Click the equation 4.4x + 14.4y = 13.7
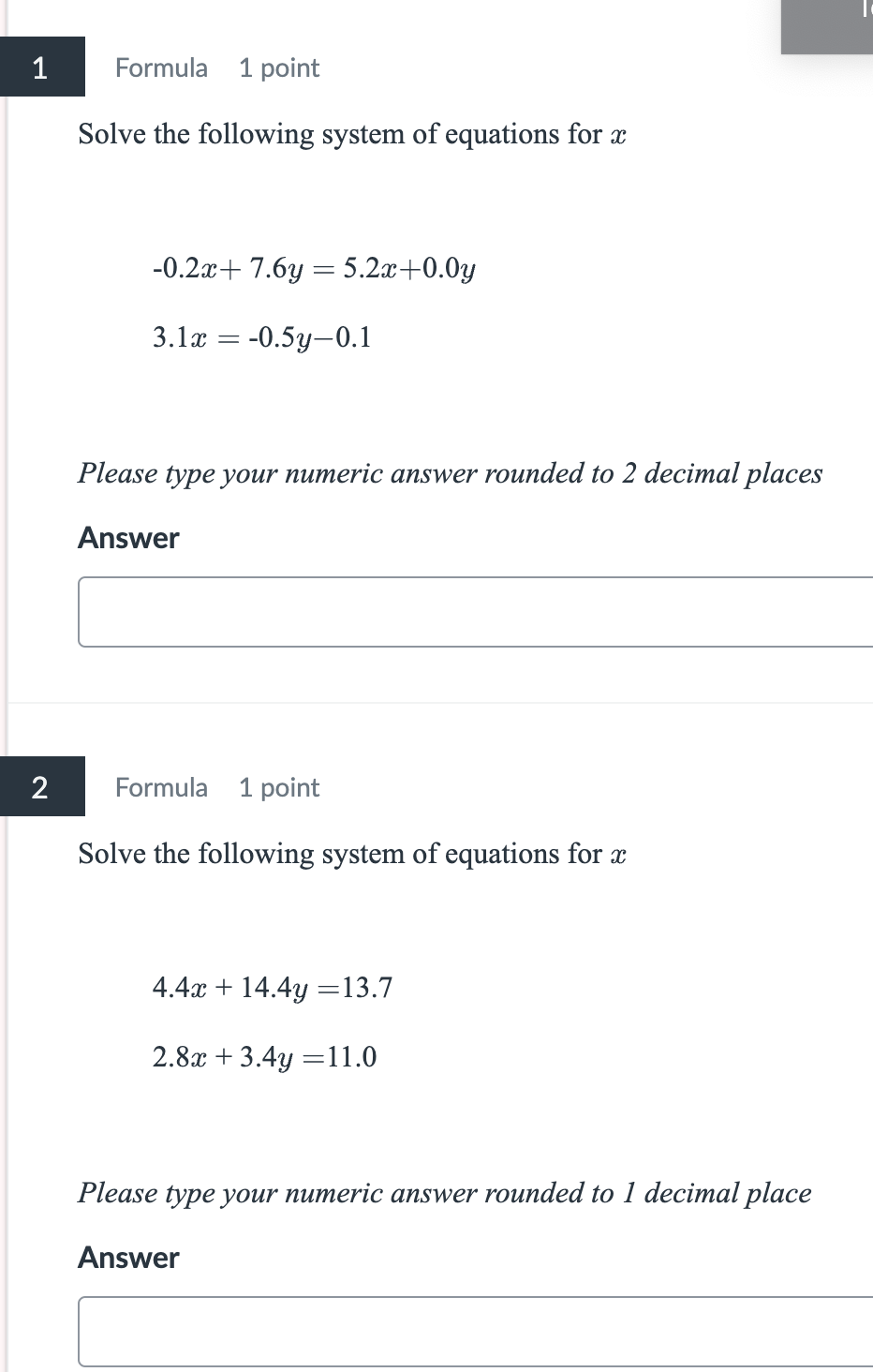Screen dimensions: 873x1372 (272, 988)
